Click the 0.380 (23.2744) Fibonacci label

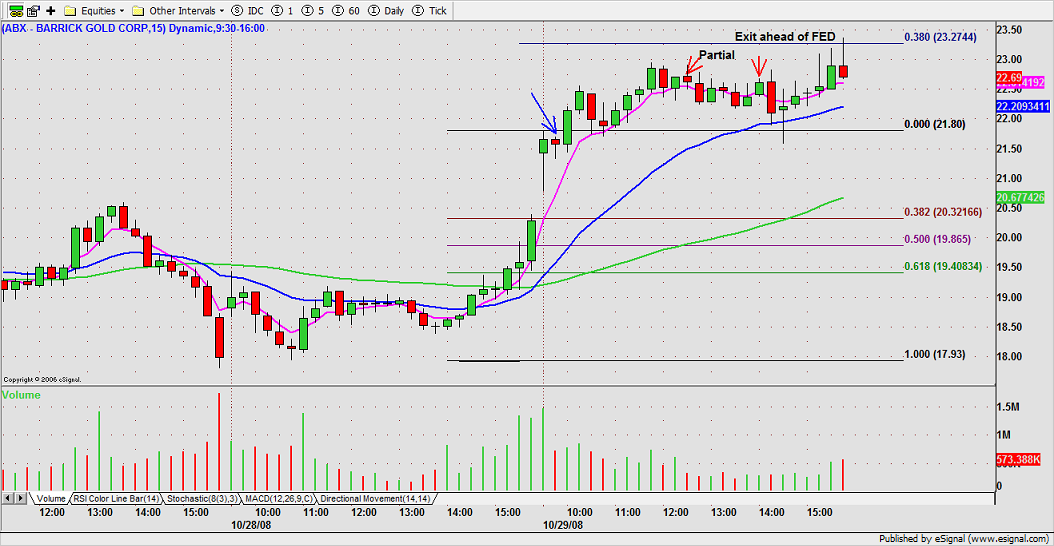[x=940, y=37]
